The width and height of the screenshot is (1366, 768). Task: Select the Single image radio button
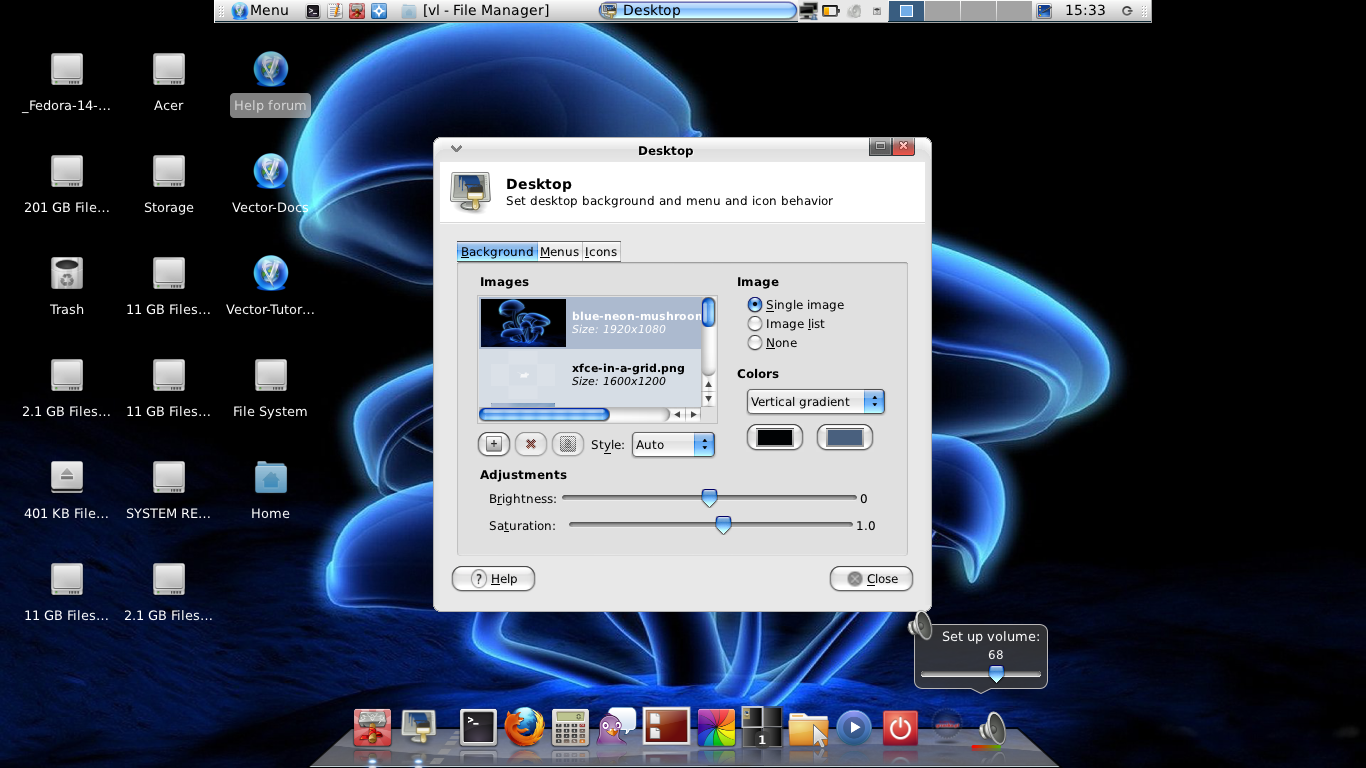755,305
